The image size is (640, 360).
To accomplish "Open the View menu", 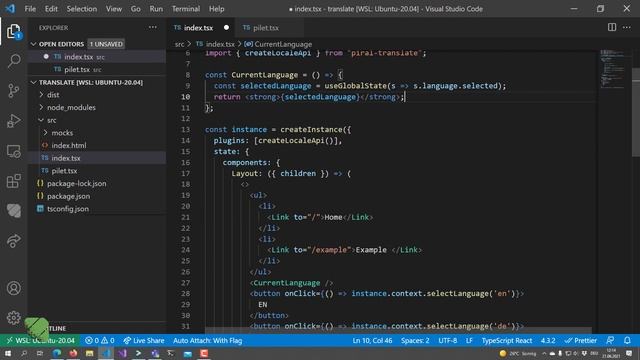I will (x=113, y=9).
